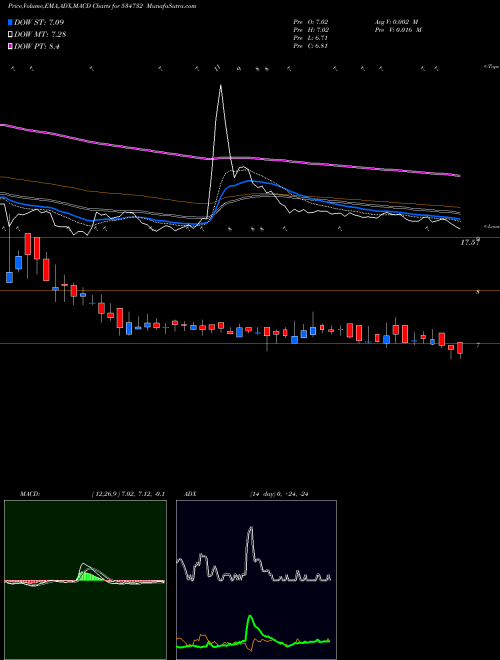Click the 'Pre H: 7.02' value

coord(311,30)
